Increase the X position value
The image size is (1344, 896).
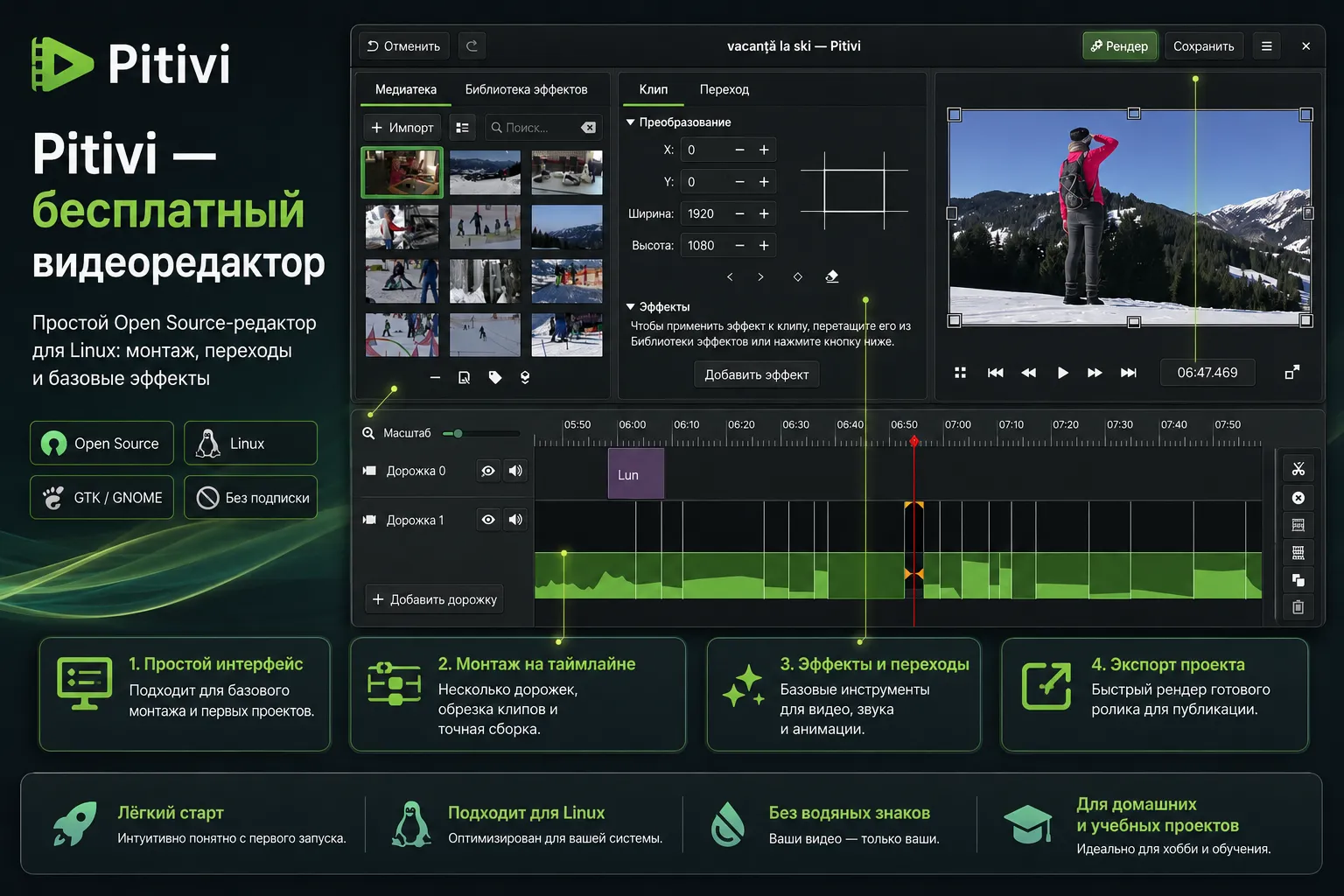pos(764,150)
